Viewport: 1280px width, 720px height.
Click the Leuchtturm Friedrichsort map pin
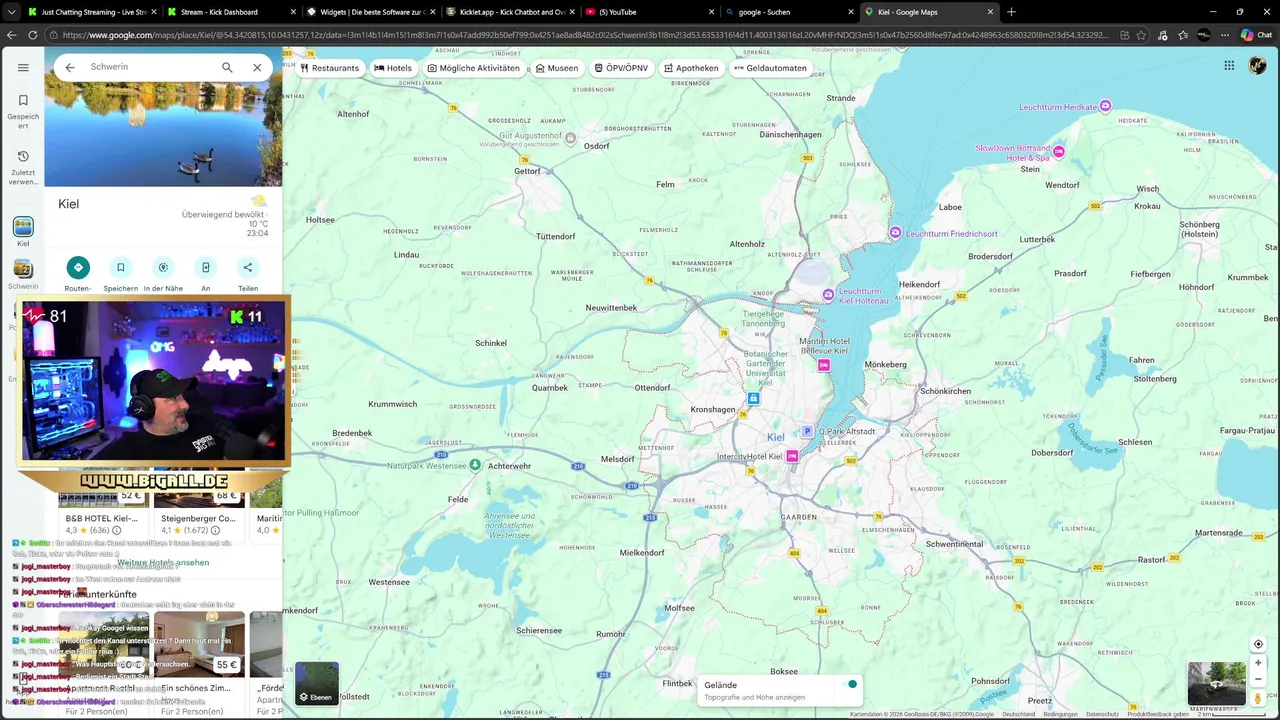point(896,233)
